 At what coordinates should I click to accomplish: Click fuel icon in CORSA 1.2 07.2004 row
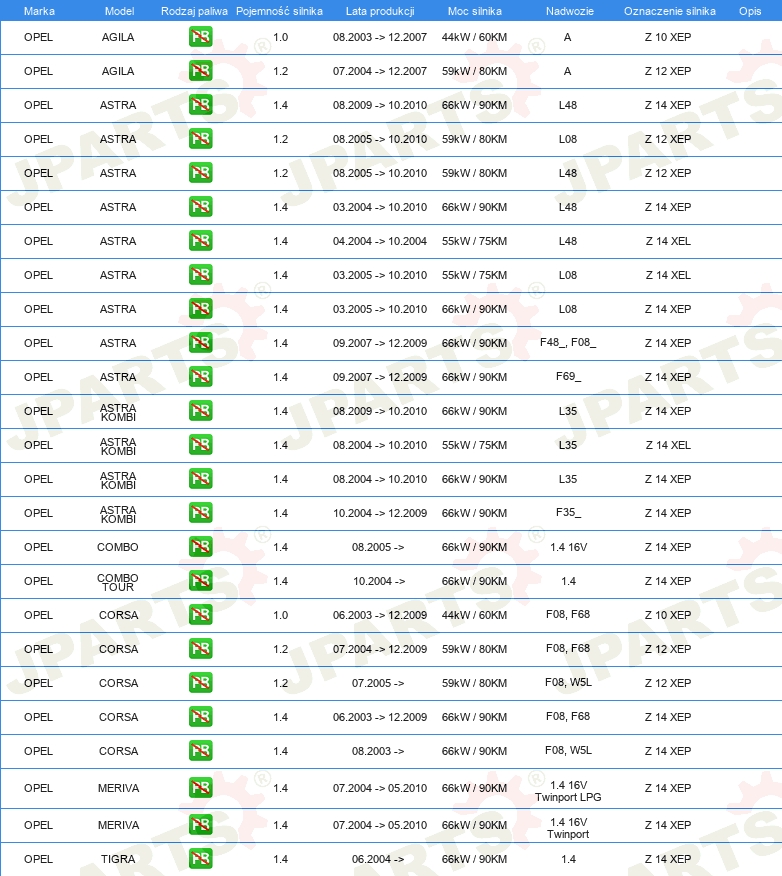pyautogui.click(x=201, y=649)
